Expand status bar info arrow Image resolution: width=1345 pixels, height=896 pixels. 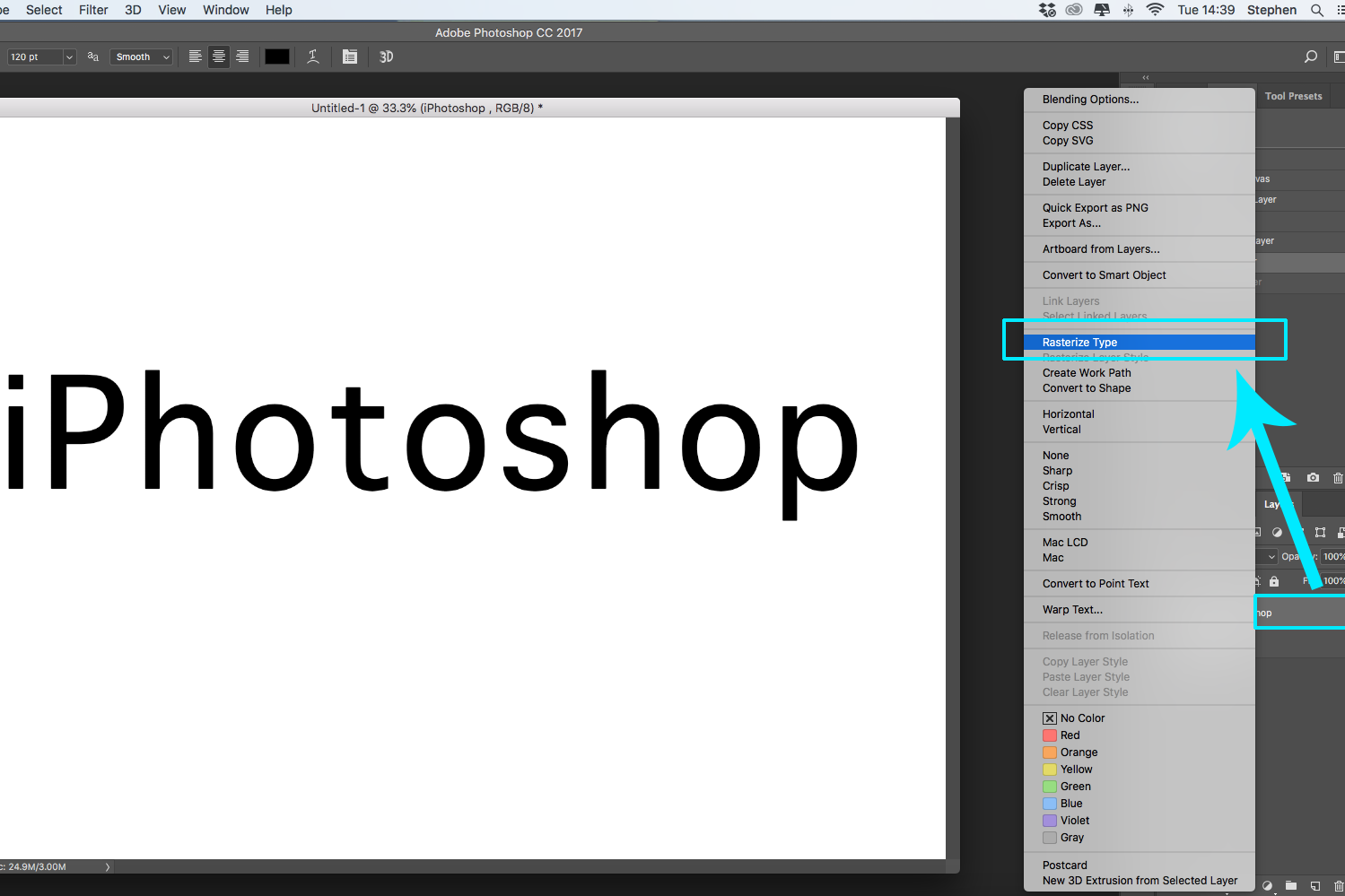(108, 867)
